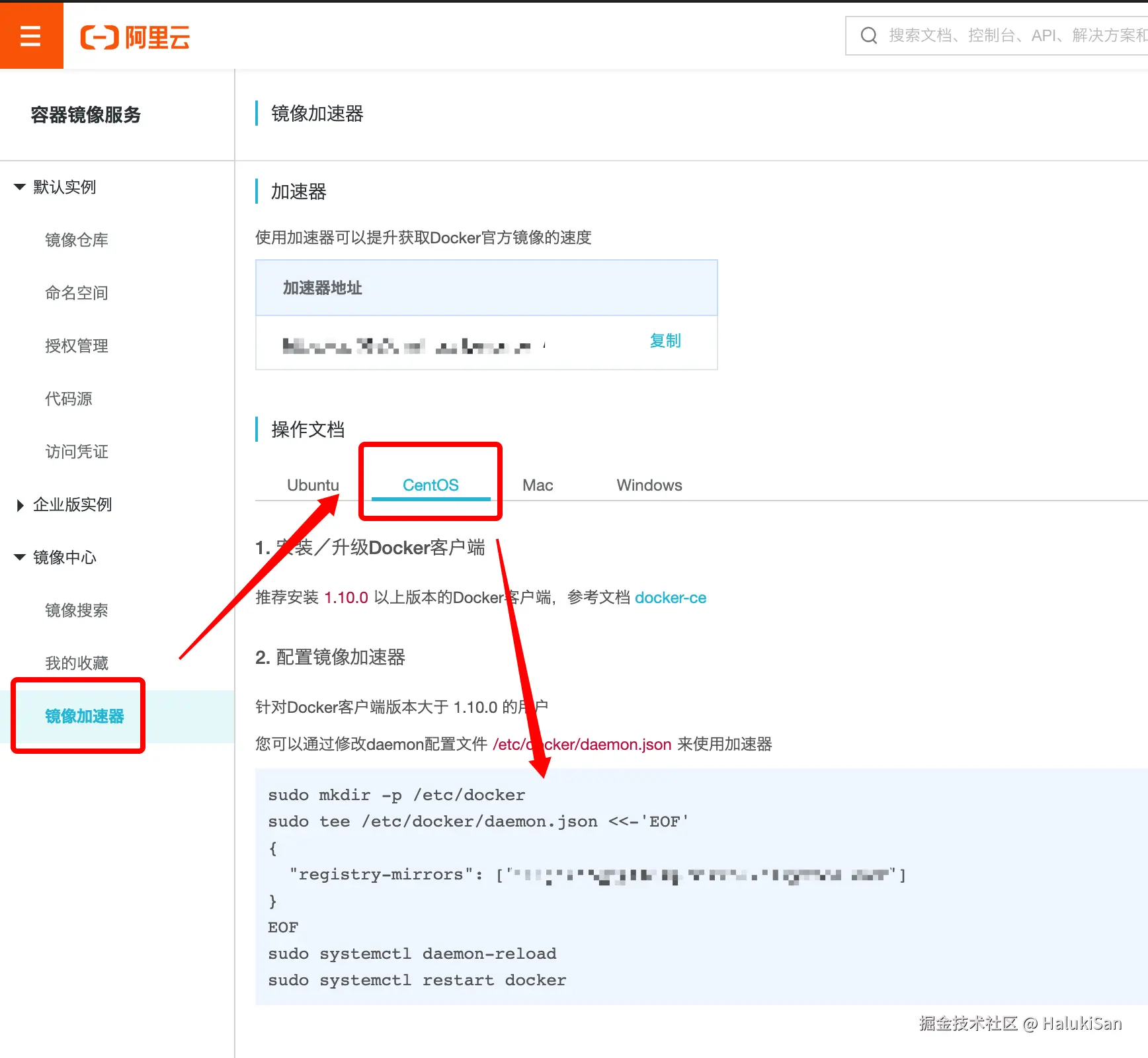Open the orange hamburger menu

(31, 36)
